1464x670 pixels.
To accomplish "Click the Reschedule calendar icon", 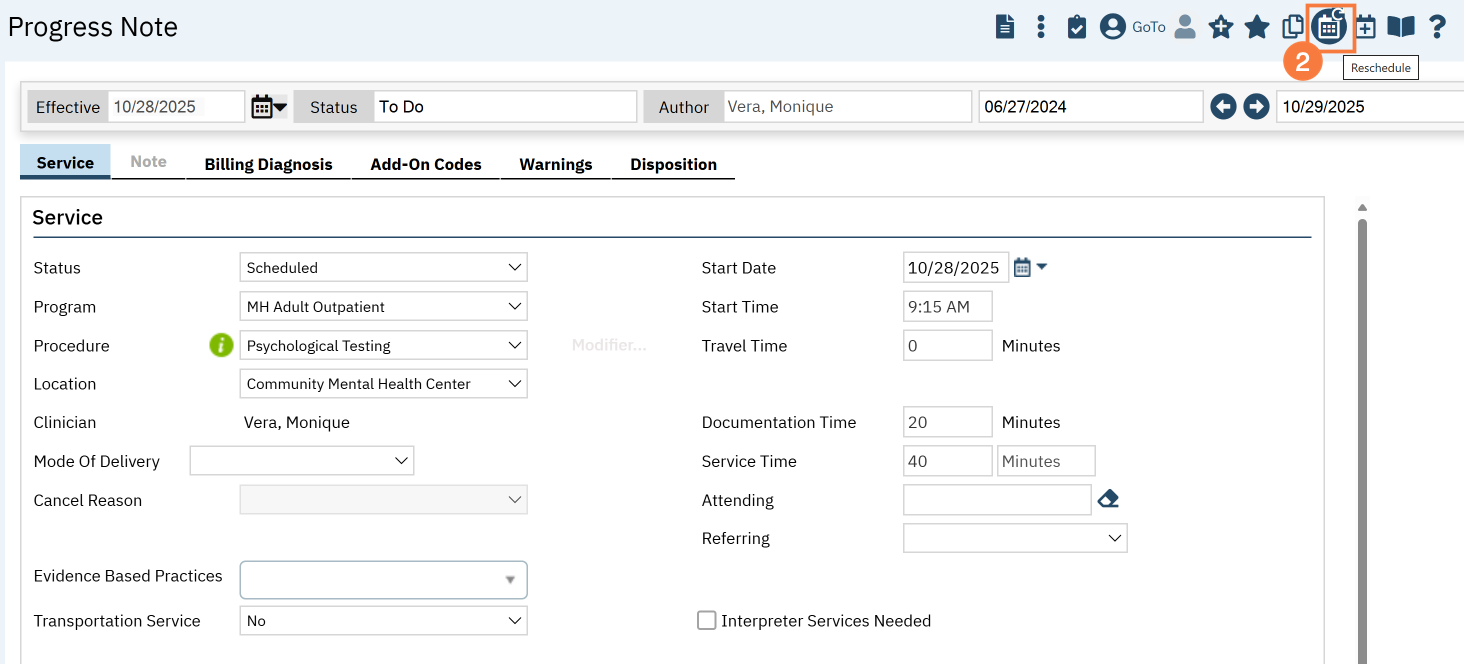I will [x=1329, y=27].
